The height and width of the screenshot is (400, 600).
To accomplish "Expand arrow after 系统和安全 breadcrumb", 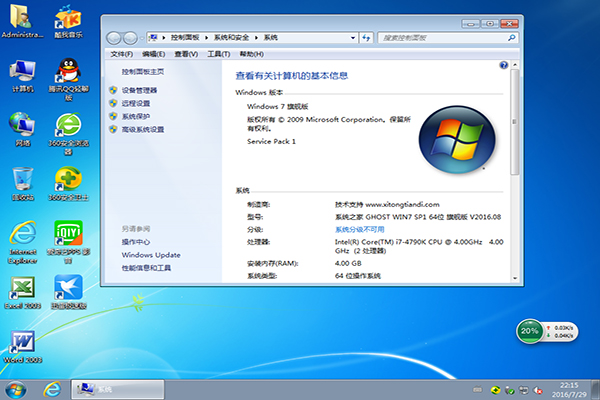I will (256, 38).
